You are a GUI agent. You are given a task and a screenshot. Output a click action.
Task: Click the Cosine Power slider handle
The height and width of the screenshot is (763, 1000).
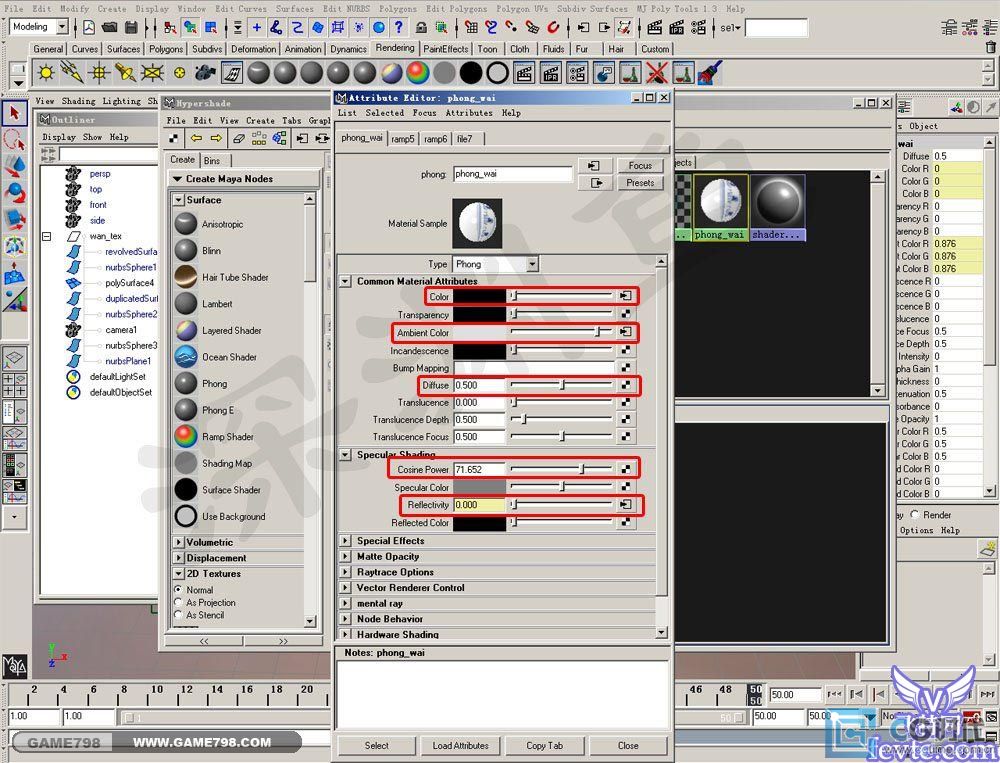(582, 469)
